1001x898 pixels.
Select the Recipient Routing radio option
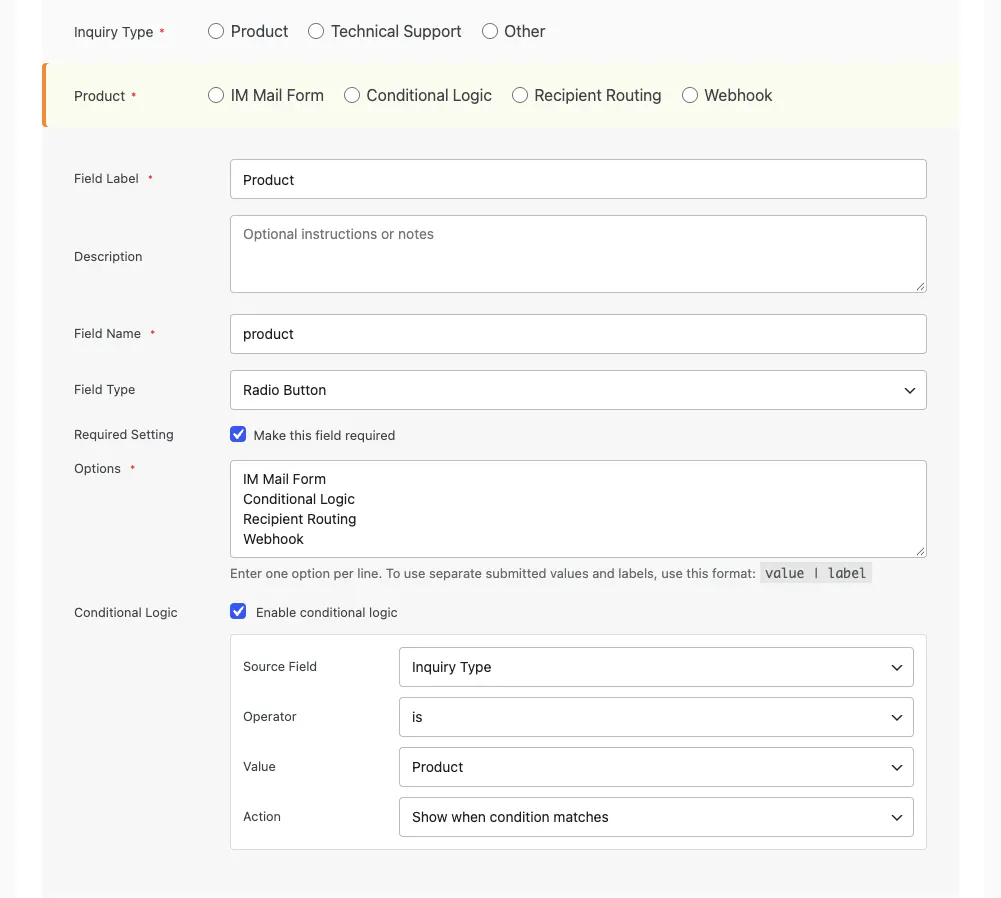coord(520,95)
